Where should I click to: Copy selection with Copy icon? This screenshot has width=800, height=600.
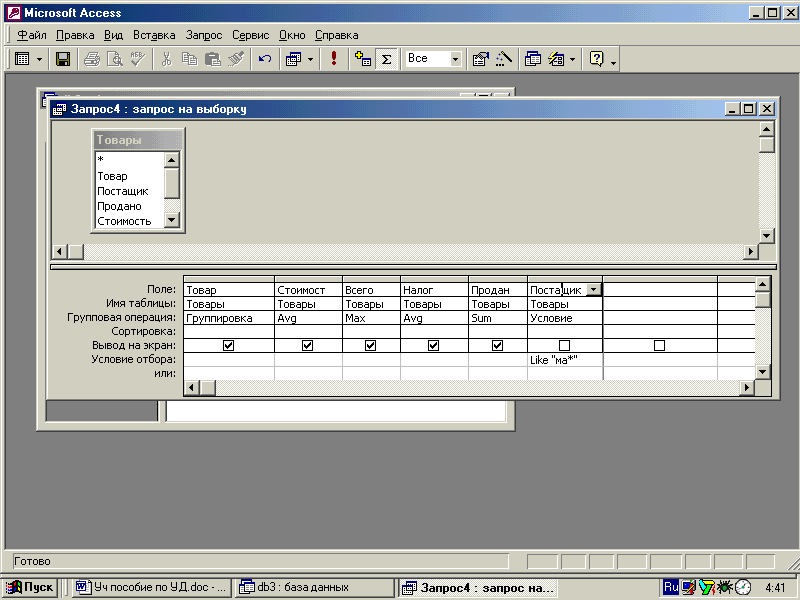tap(189, 59)
